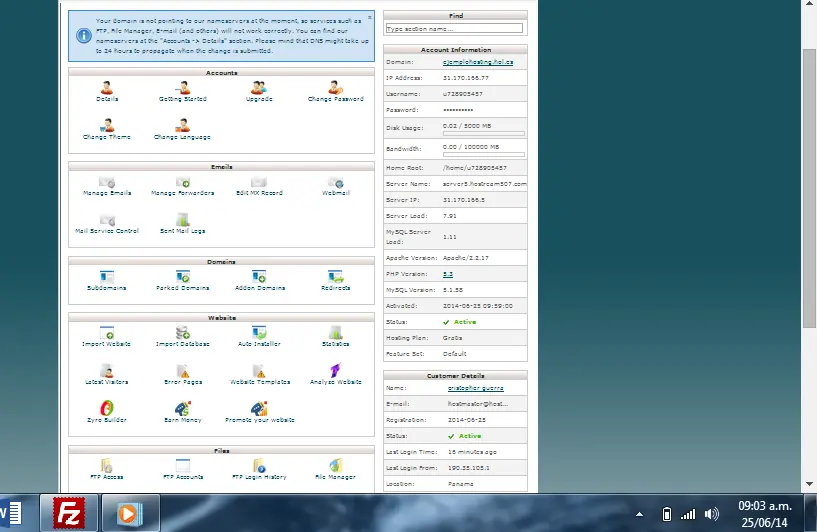The image size is (817, 532).
Task: Click the Find action name field
Action: click(454, 29)
